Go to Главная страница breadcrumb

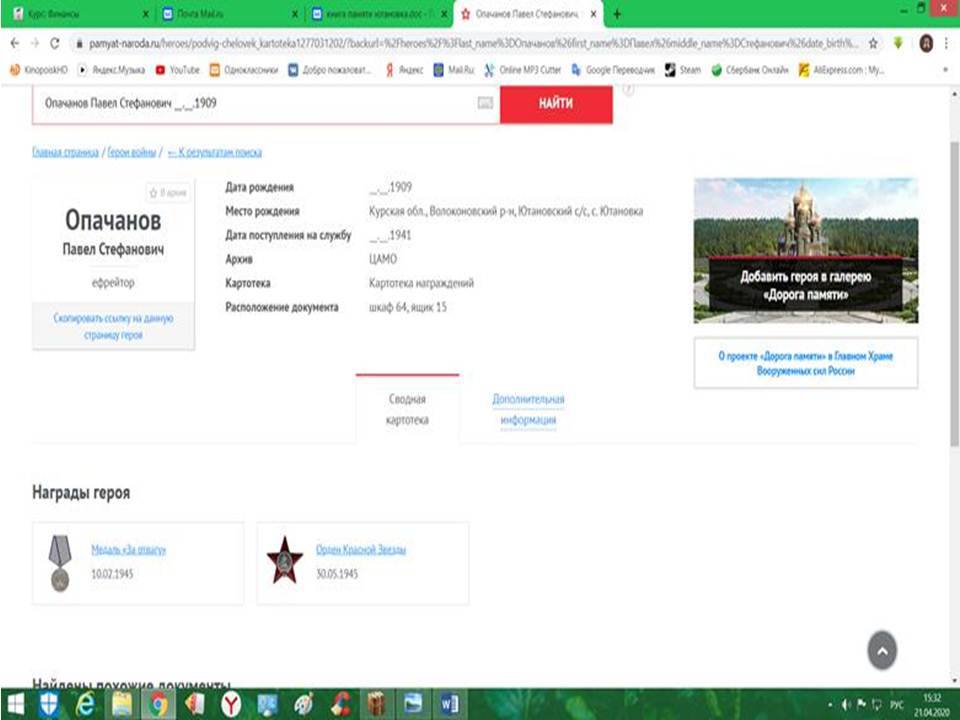tap(65, 152)
